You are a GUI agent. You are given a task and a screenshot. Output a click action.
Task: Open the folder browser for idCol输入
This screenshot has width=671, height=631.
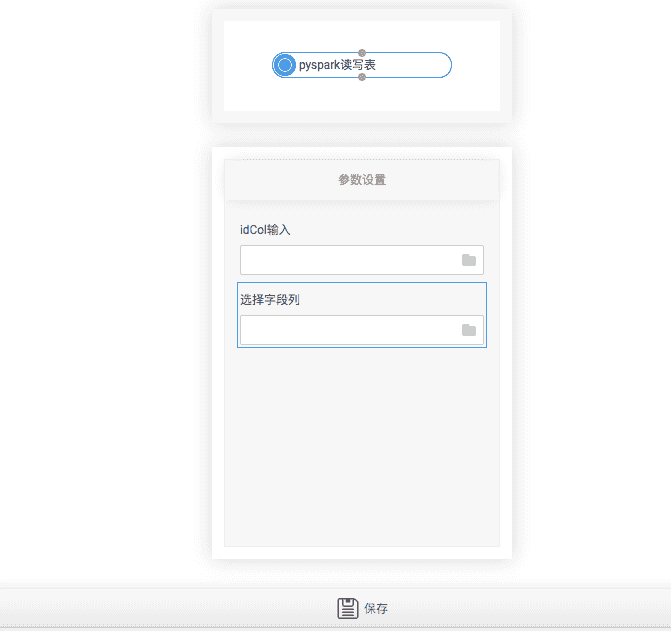[469, 260]
